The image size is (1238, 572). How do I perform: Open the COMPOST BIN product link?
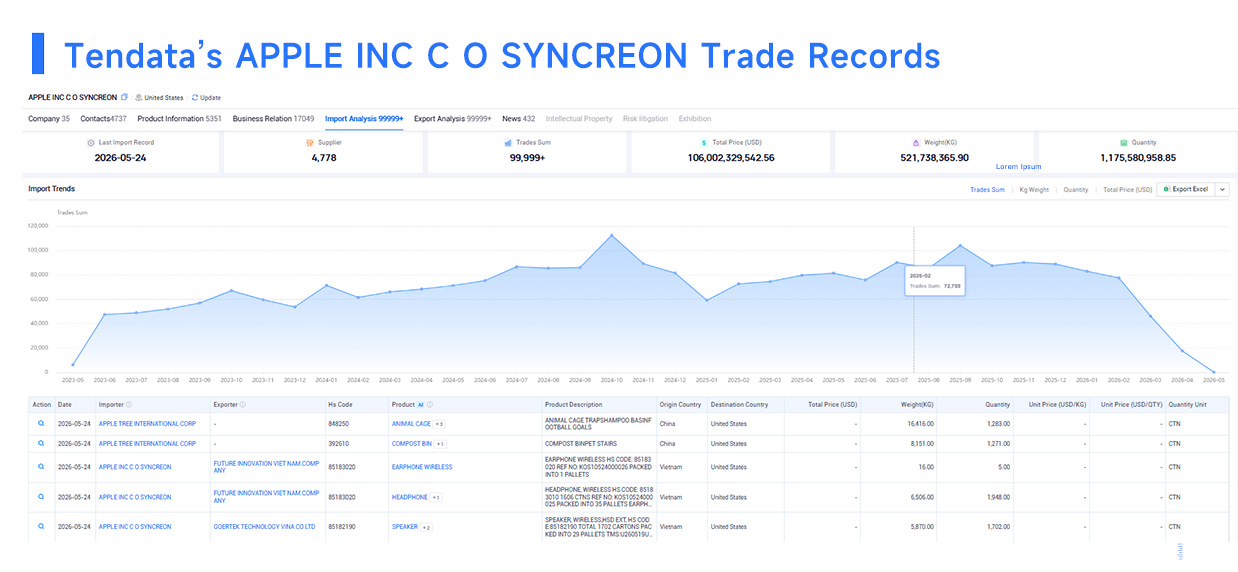pos(412,443)
